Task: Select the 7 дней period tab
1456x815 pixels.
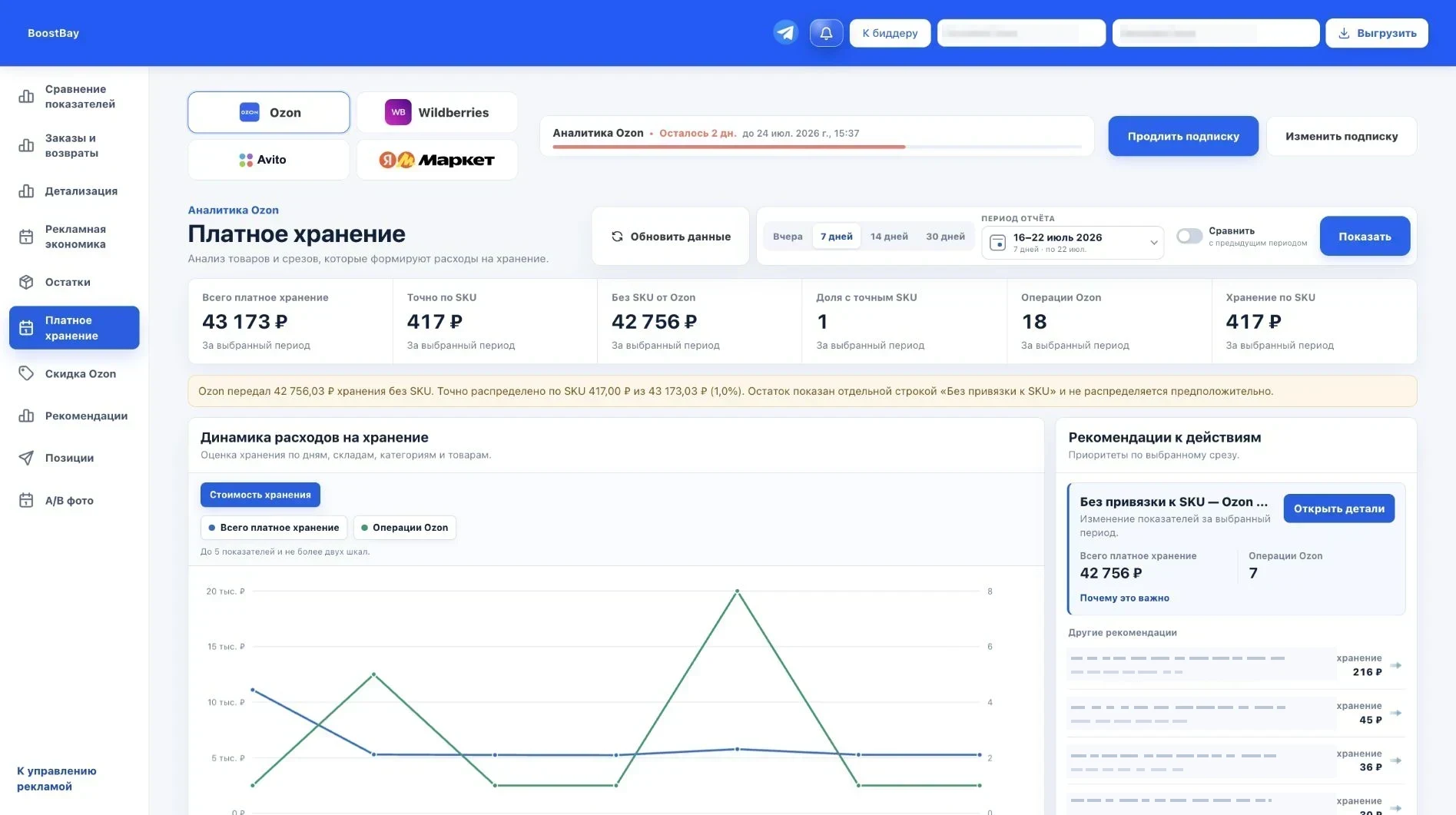Action: 836,237
